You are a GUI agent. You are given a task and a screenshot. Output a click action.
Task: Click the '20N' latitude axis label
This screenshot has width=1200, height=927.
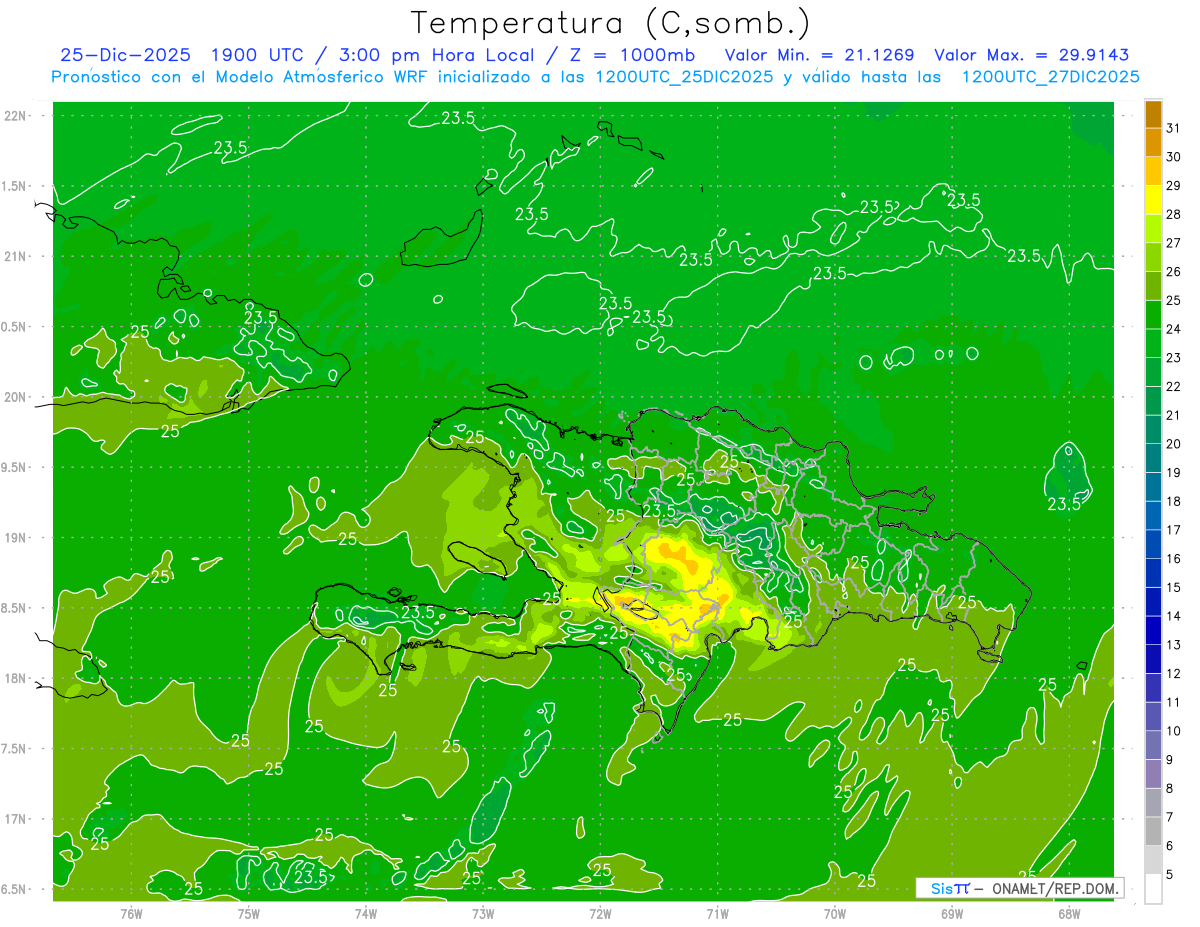click(x=17, y=397)
